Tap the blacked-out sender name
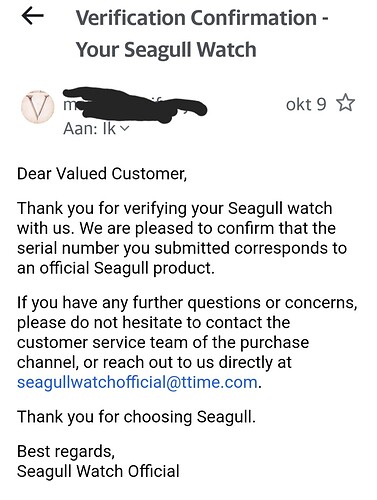The image size is (377, 500). tap(135, 104)
